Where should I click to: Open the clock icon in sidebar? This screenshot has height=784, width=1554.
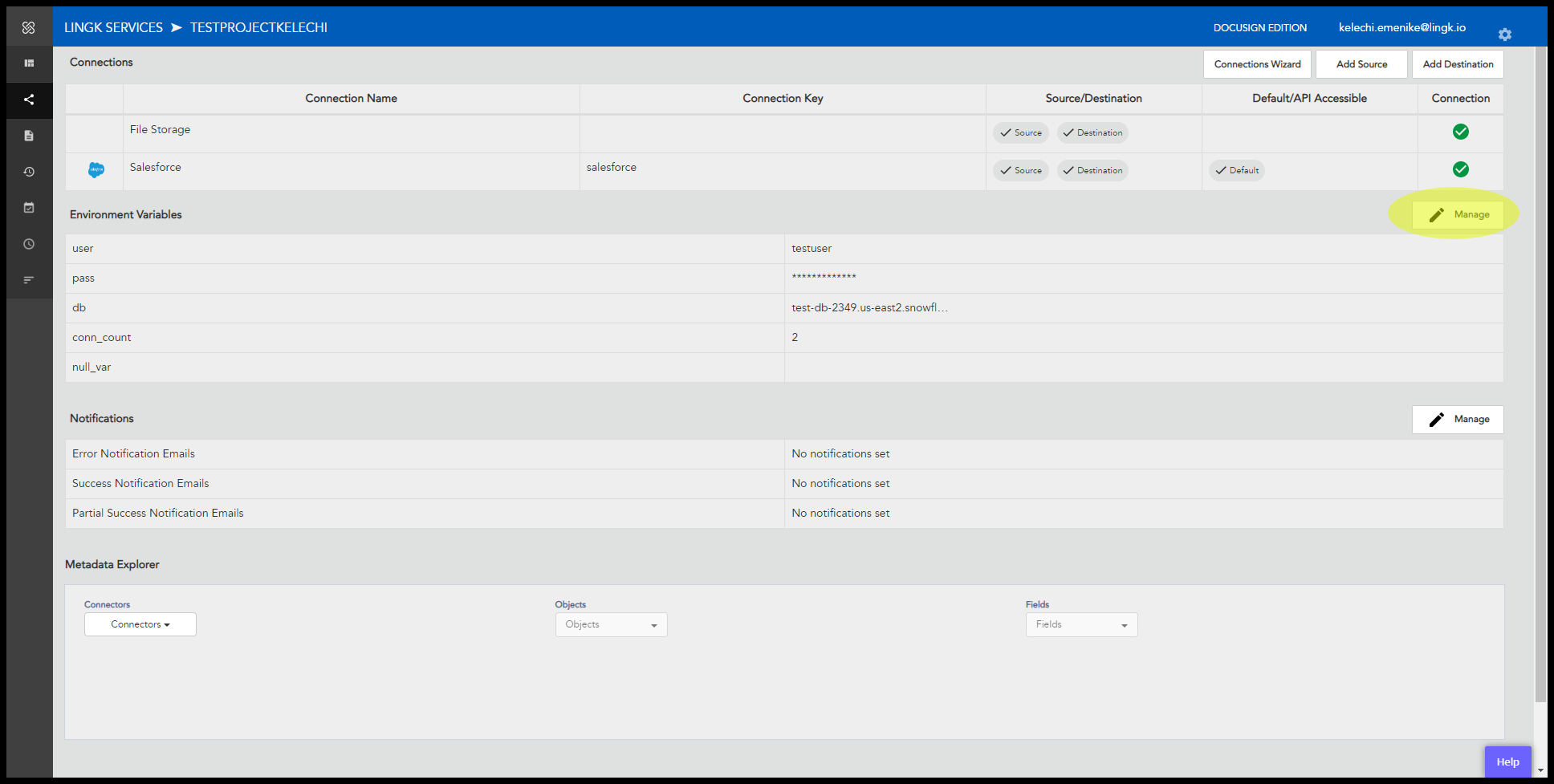coord(29,244)
